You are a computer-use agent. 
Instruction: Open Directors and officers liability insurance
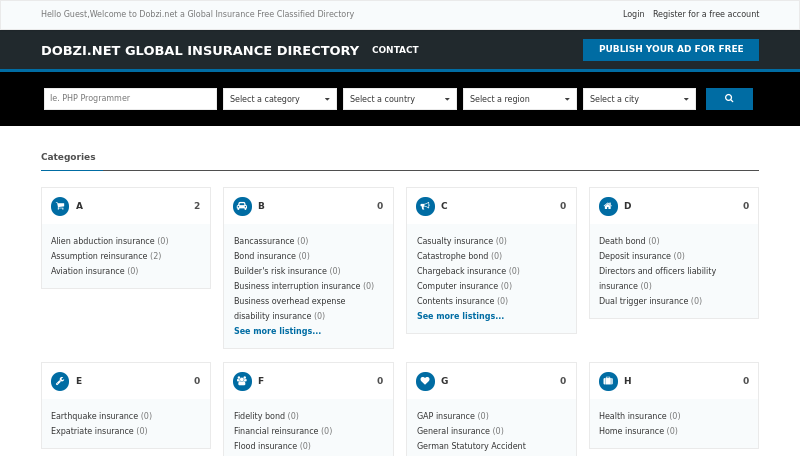click(x=657, y=278)
